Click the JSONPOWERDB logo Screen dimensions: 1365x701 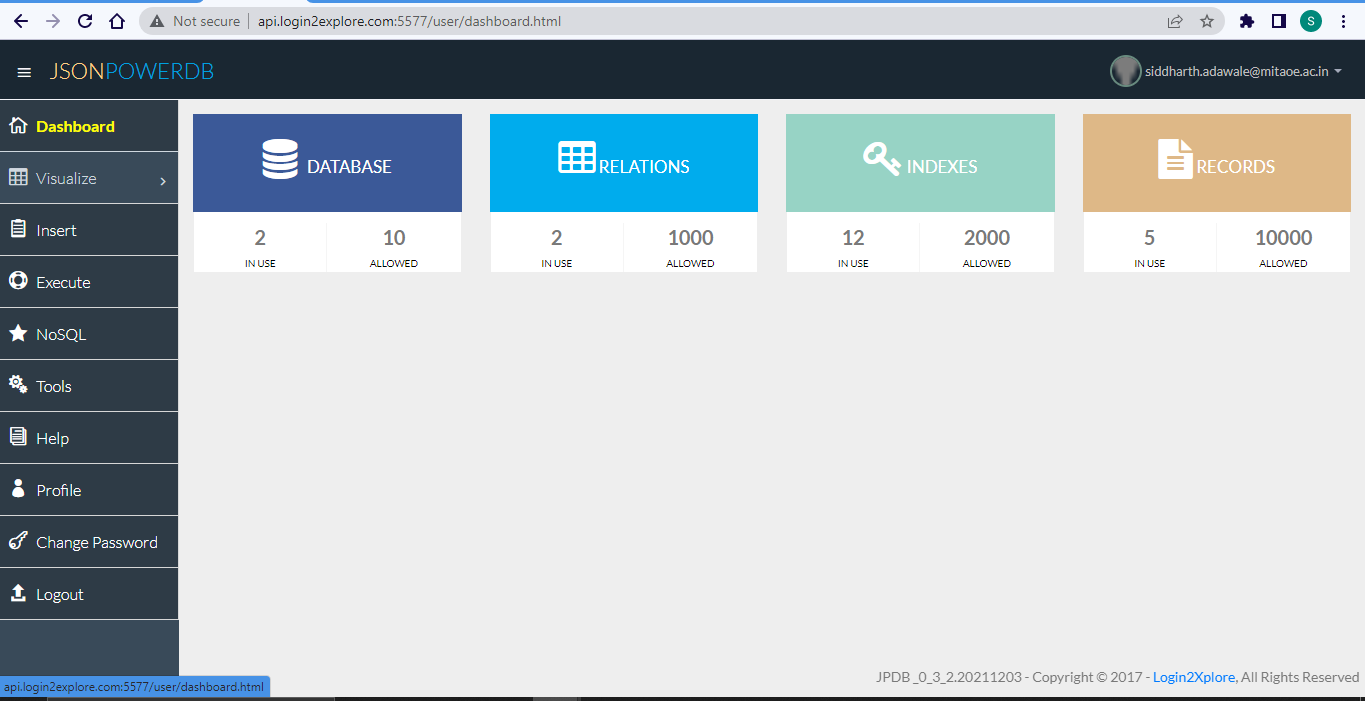(132, 72)
